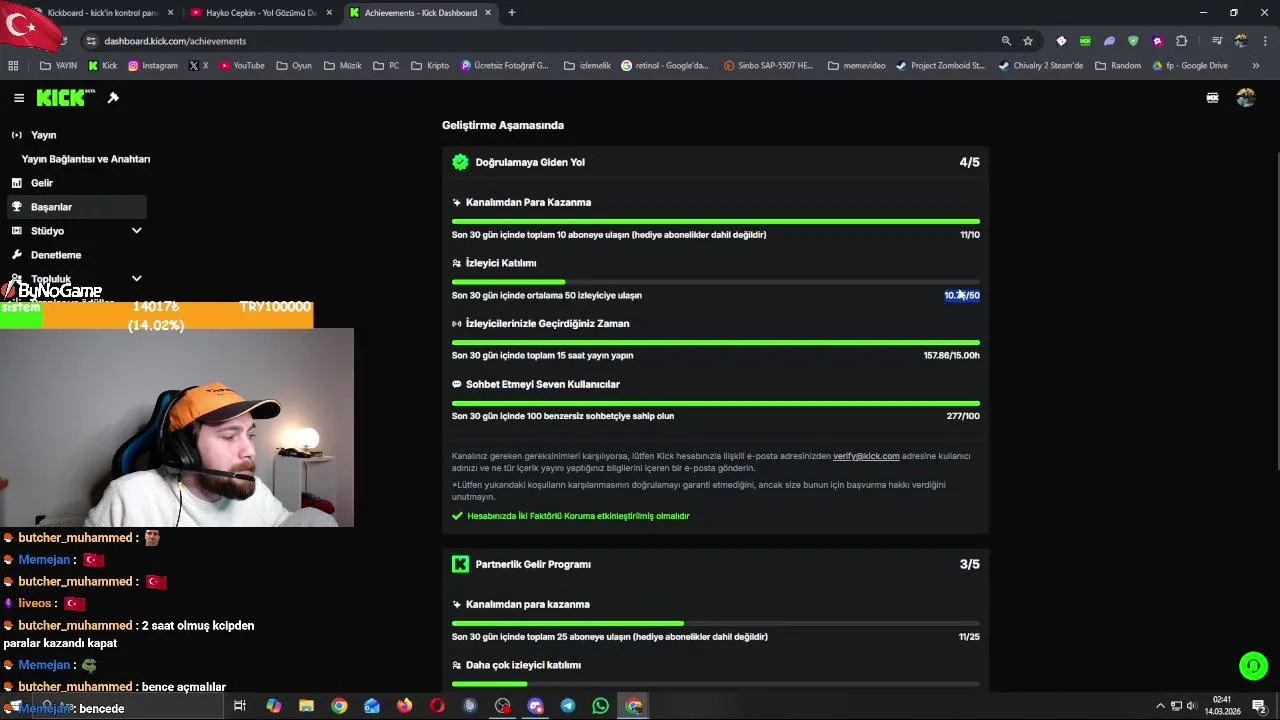Open the Kick bookmark in the bookmarks bar

103,66
